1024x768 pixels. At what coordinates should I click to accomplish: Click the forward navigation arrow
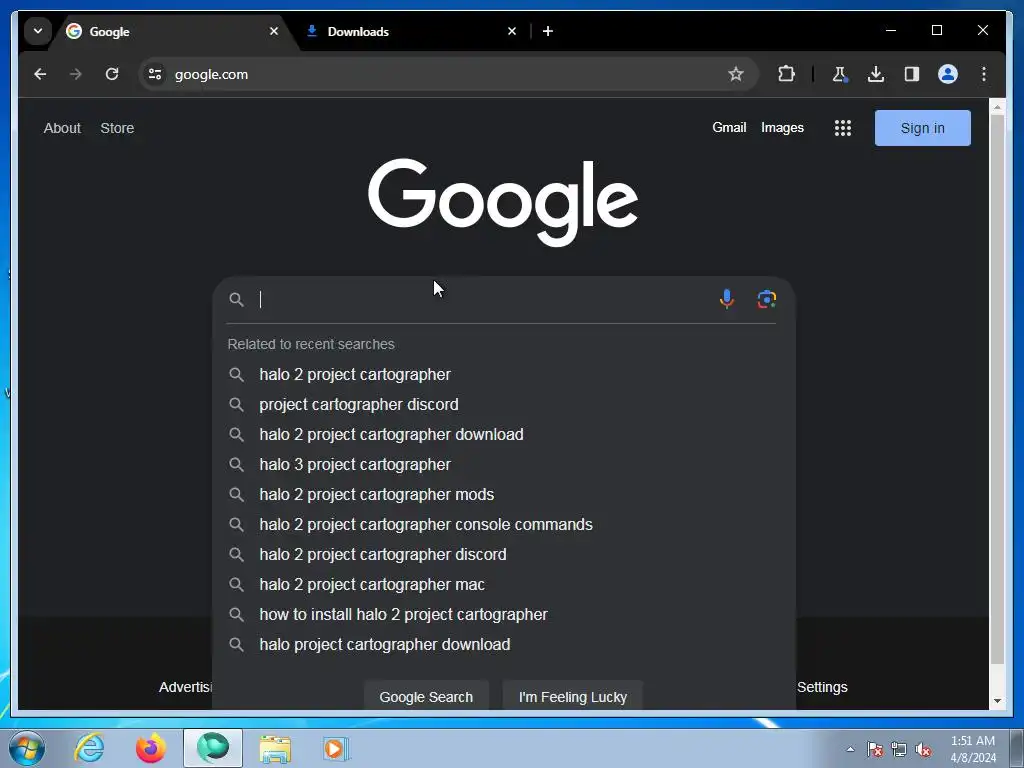[76, 74]
